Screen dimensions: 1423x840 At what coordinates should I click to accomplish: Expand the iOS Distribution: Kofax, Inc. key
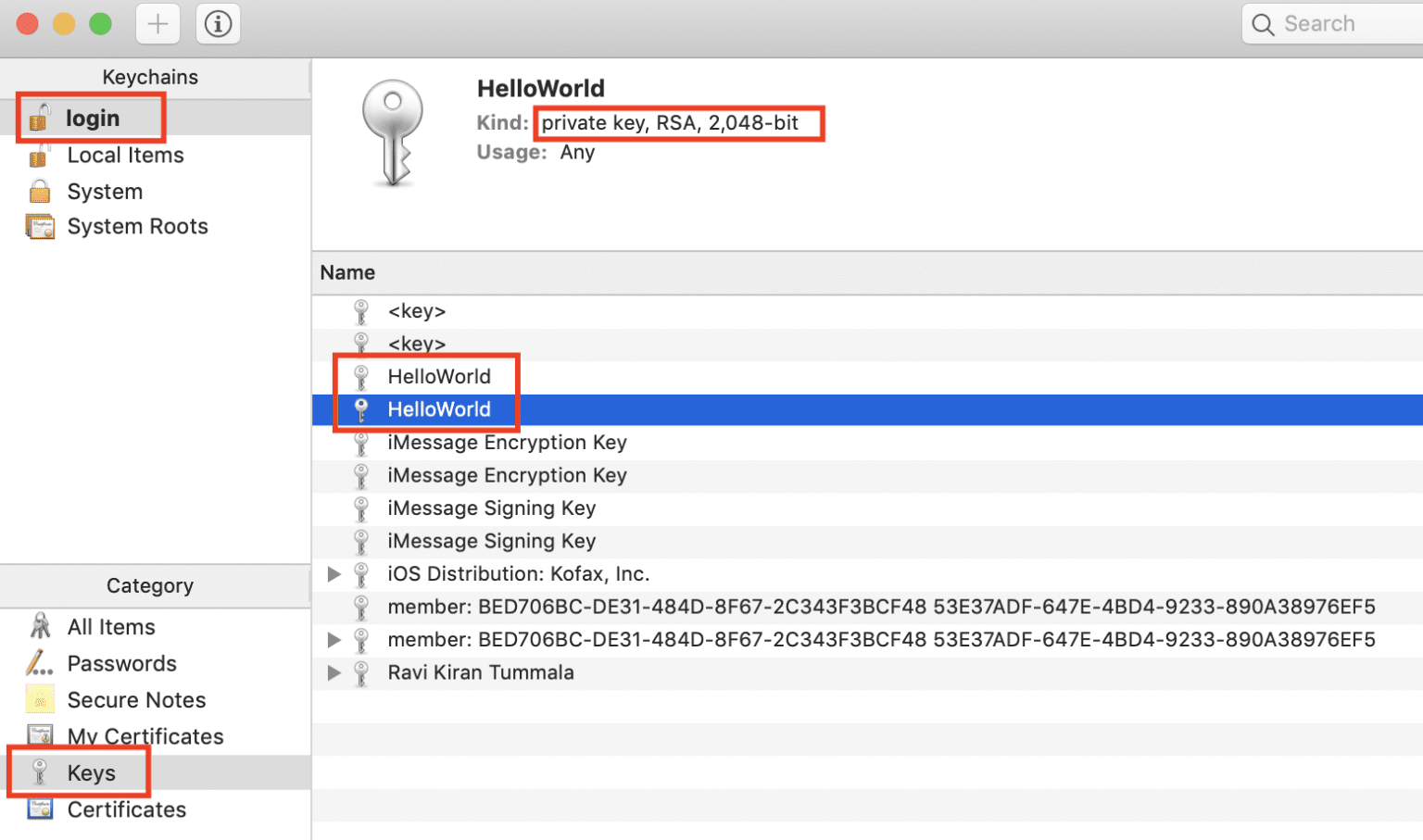click(x=334, y=574)
